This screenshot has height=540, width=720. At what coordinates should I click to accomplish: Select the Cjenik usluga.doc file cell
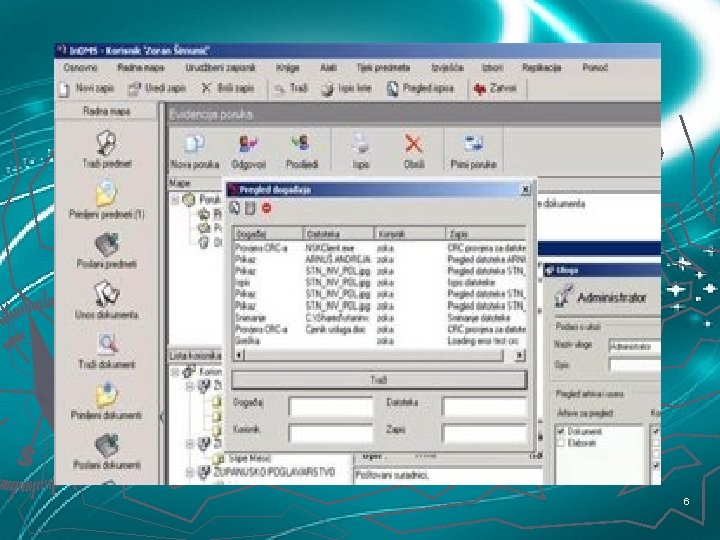click(x=335, y=329)
